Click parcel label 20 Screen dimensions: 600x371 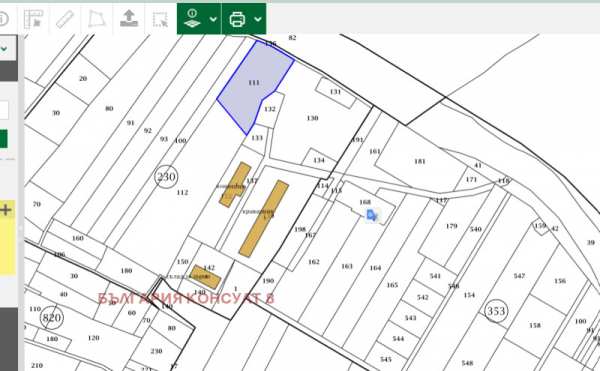point(83,78)
